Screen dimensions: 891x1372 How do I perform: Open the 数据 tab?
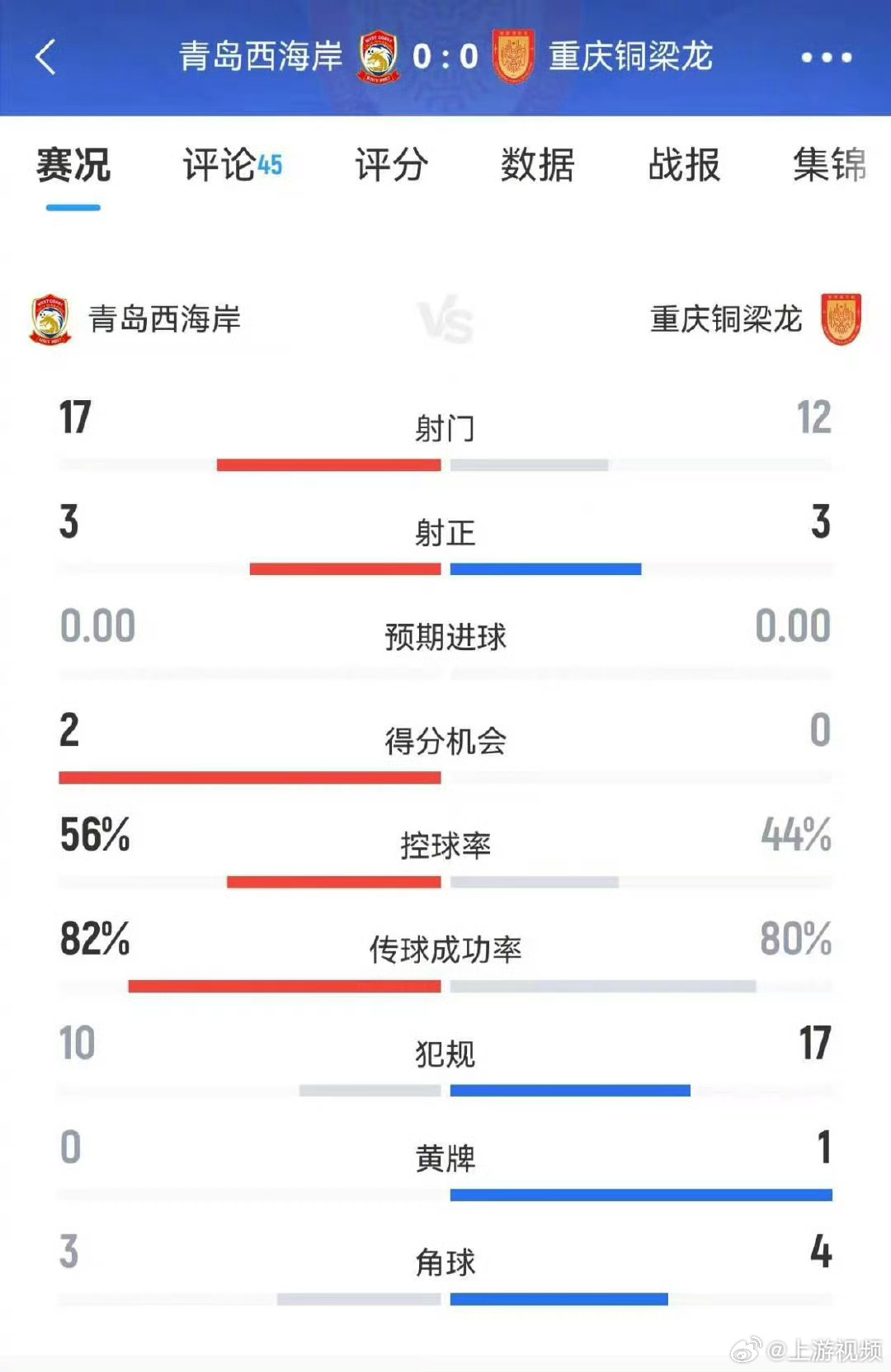pyautogui.click(x=537, y=164)
